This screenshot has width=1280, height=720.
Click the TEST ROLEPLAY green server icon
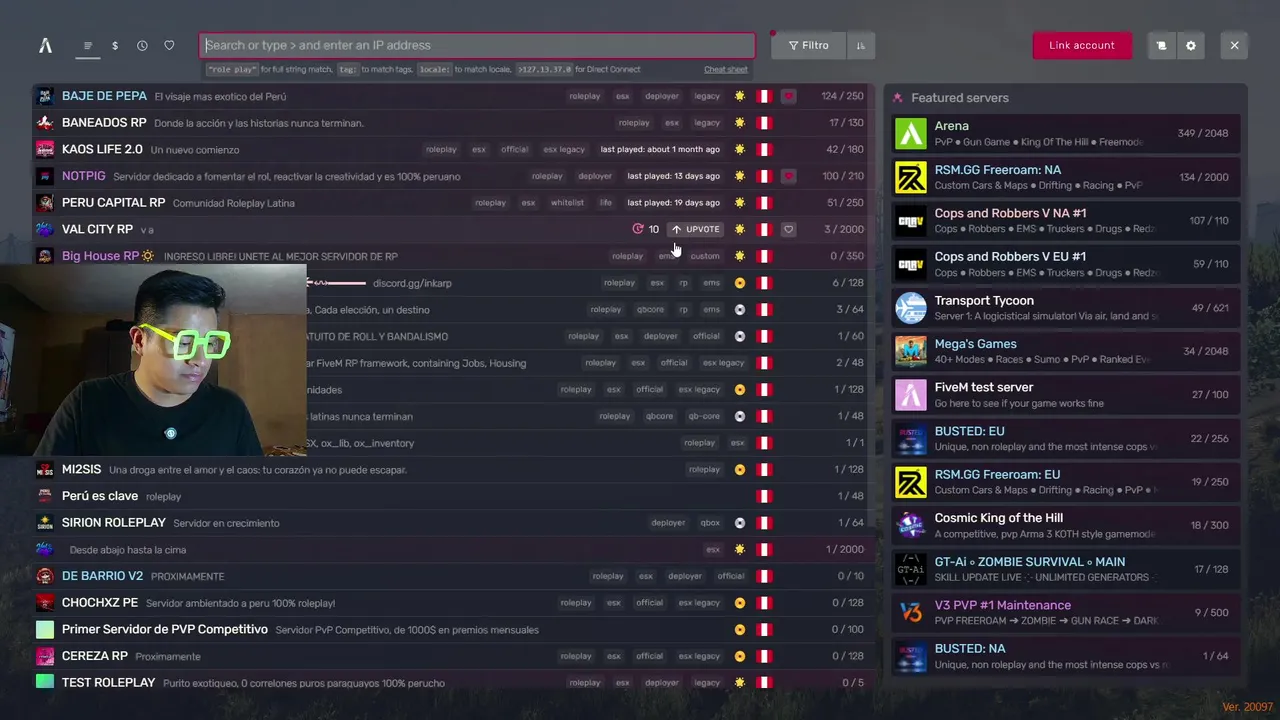(x=45, y=682)
